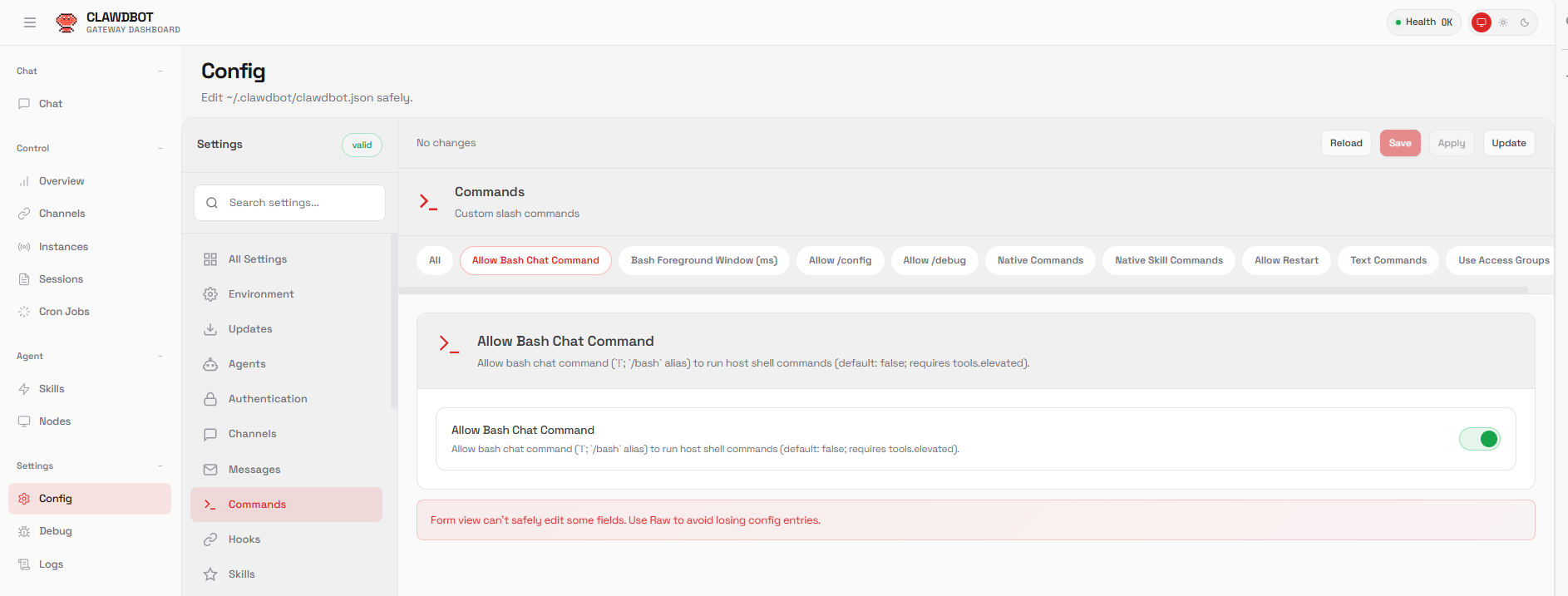
Task: Switch to the light theme (sun)
Action: [1503, 22]
